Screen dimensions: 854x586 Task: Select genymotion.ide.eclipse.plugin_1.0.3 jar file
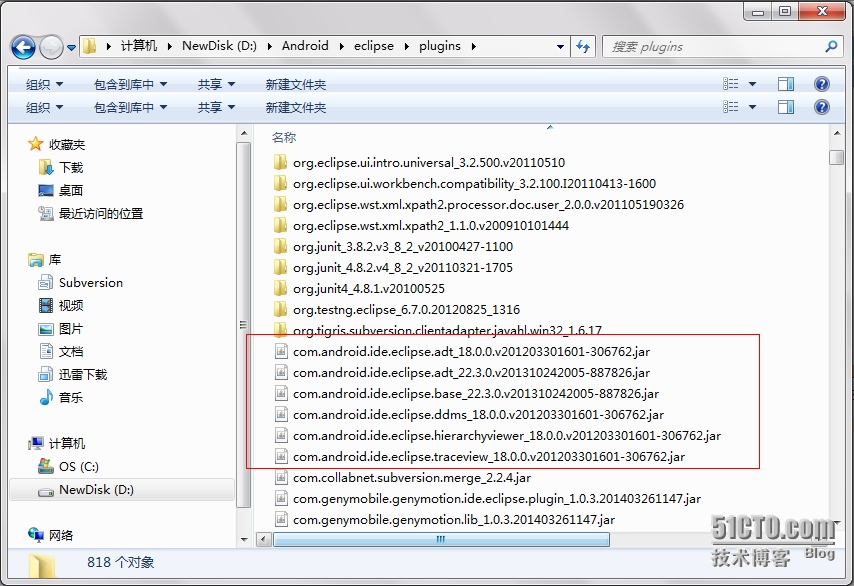pyautogui.click(x=497, y=498)
